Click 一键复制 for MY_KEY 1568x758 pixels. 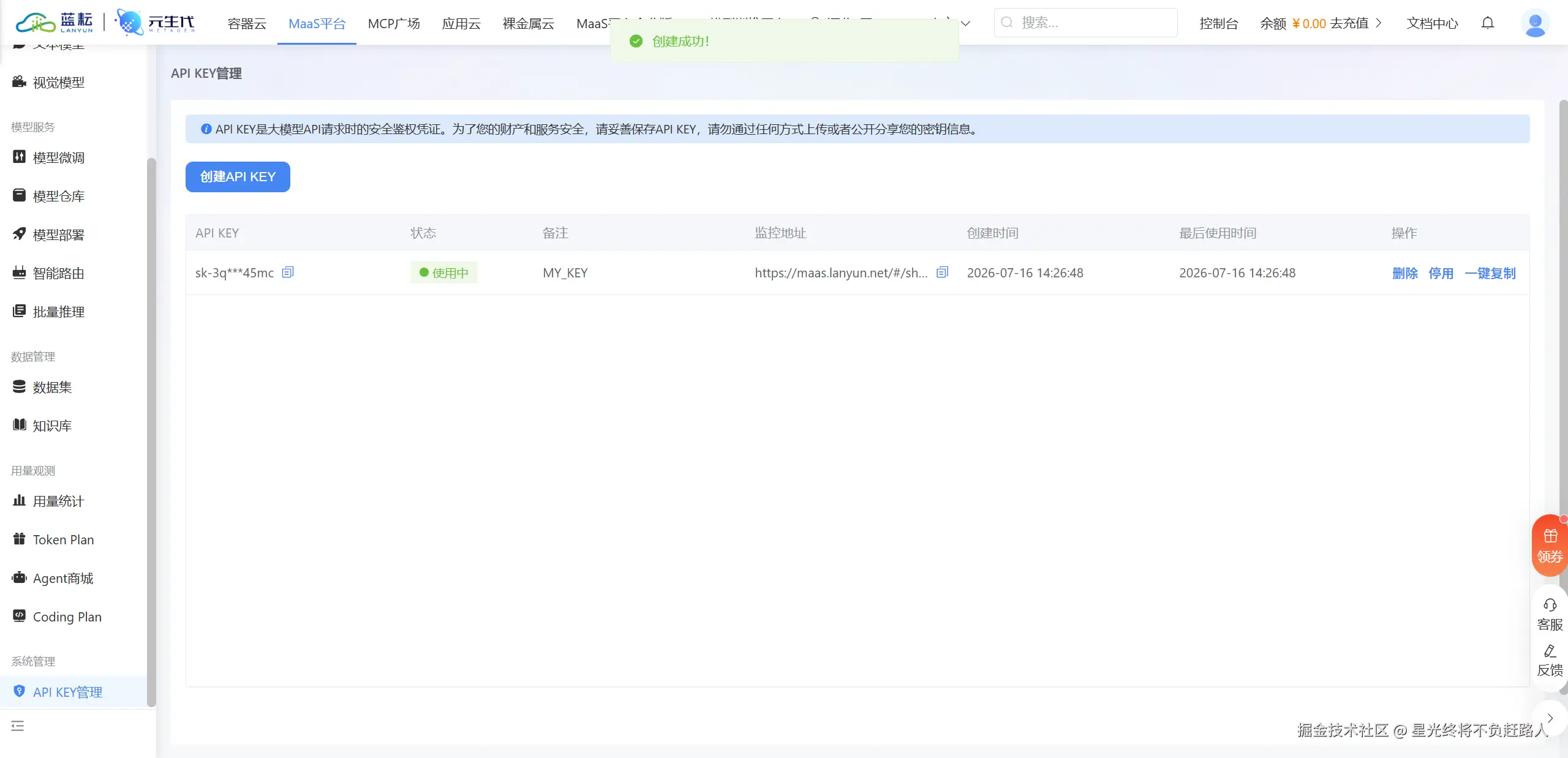(1490, 273)
